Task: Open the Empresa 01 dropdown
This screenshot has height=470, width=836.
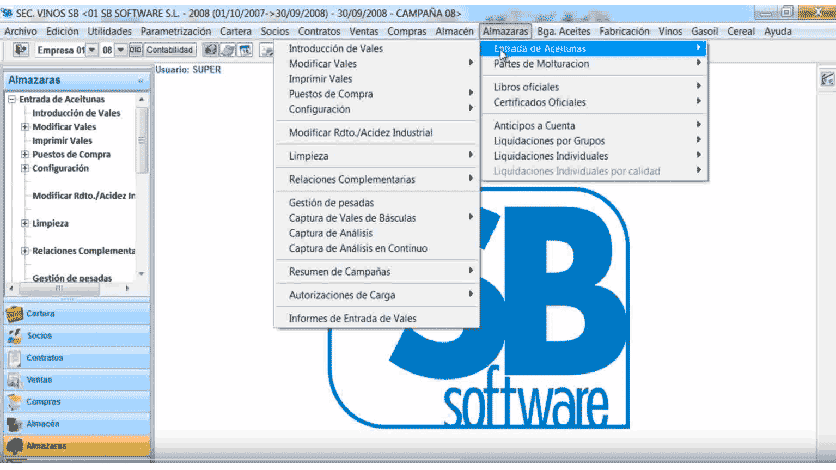Action: click(92, 49)
